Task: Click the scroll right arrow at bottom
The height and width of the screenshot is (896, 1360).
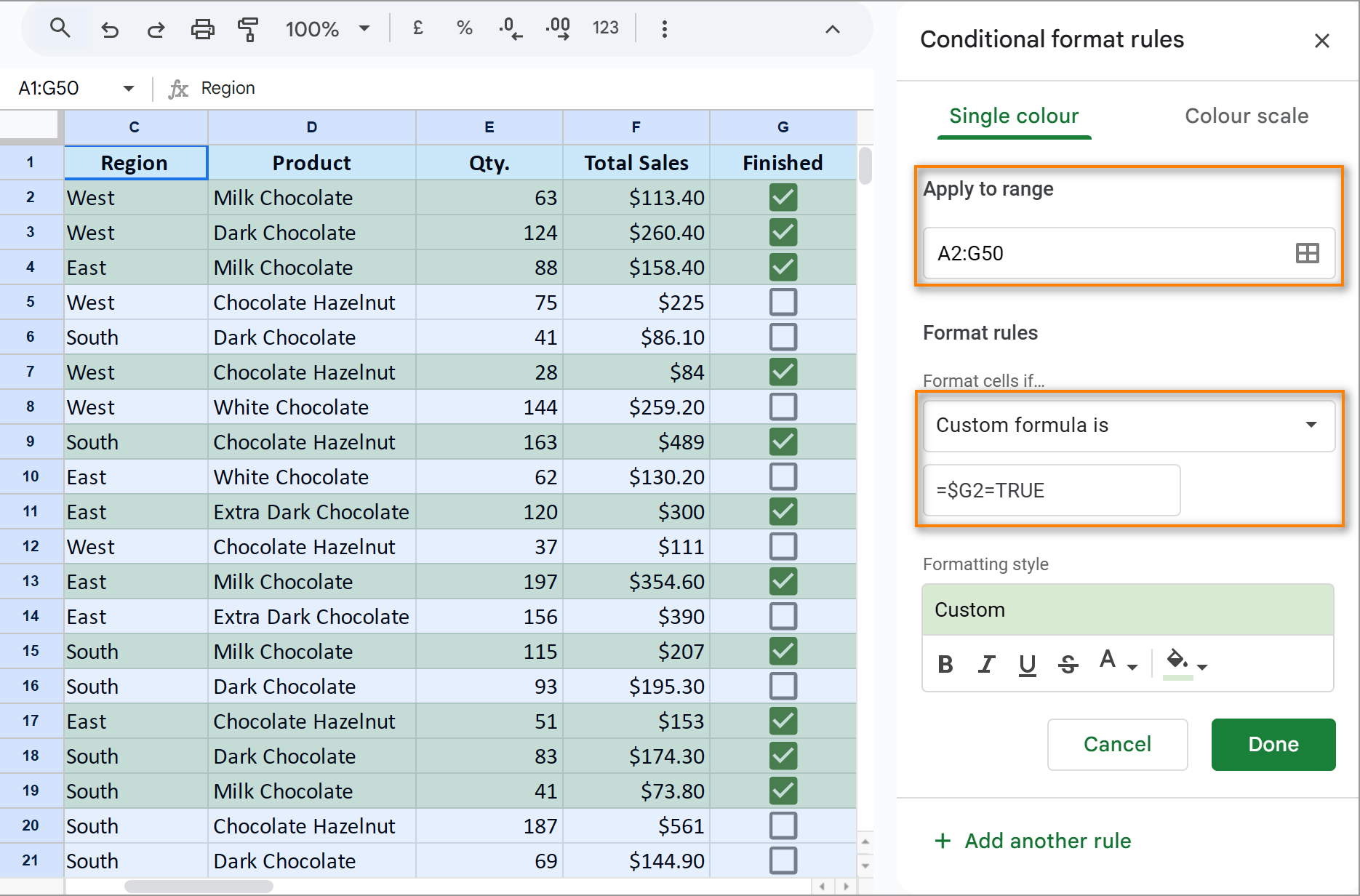Action: coord(846,887)
